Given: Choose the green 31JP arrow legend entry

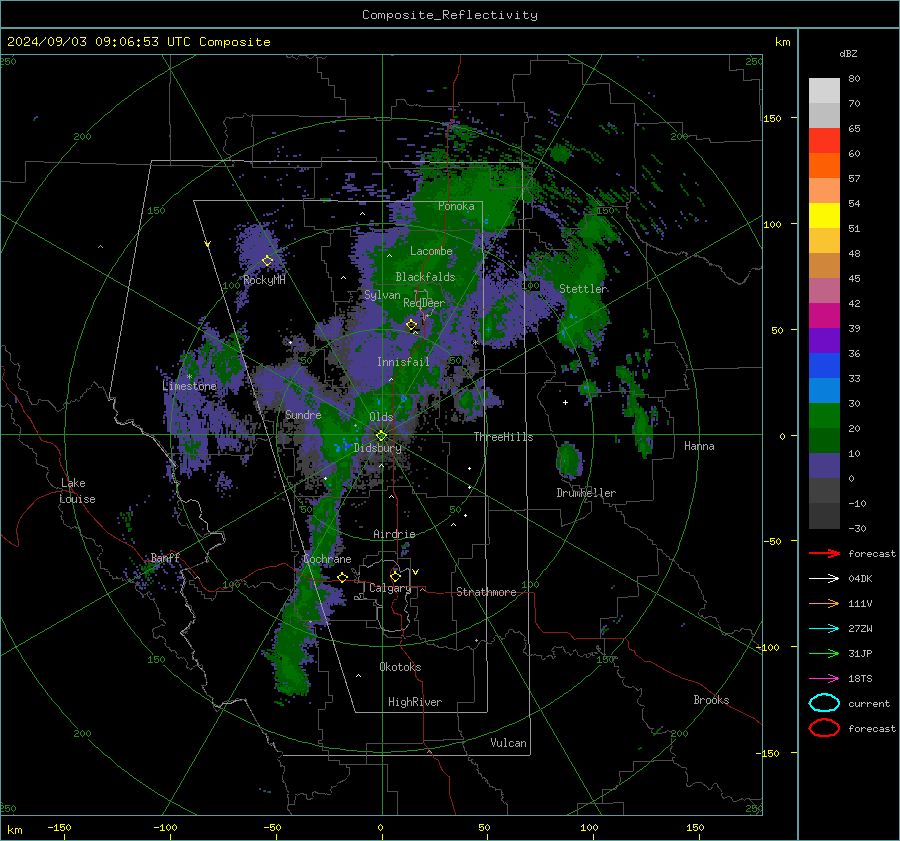Looking at the screenshot, I should pos(824,653).
